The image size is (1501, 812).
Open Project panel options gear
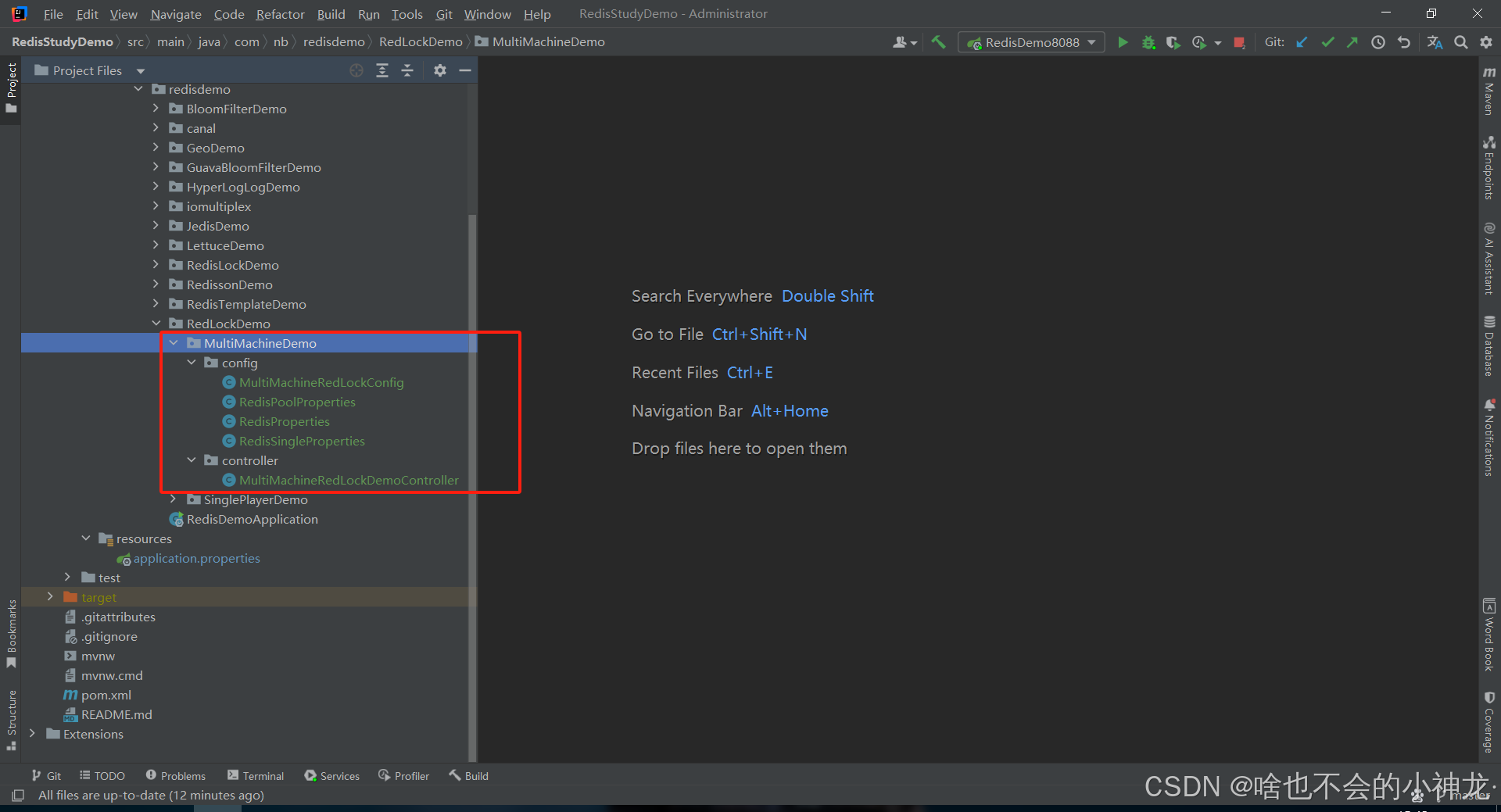[x=440, y=70]
